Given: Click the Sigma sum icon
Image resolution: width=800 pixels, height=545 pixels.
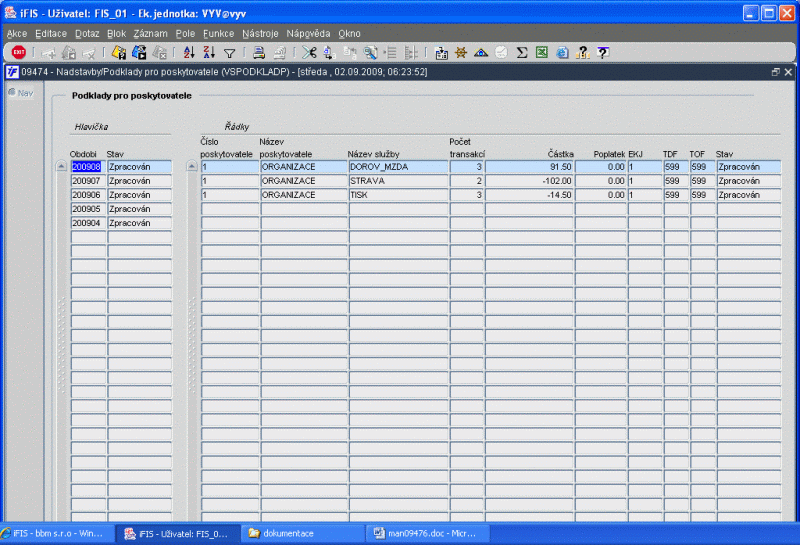Looking at the screenshot, I should pos(521,53).
